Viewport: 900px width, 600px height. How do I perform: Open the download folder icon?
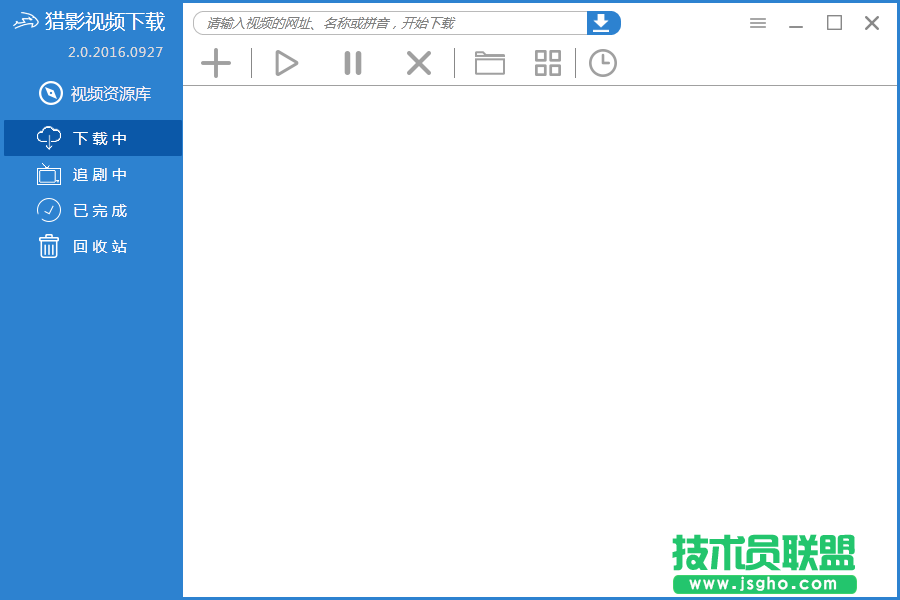(489, 63)
